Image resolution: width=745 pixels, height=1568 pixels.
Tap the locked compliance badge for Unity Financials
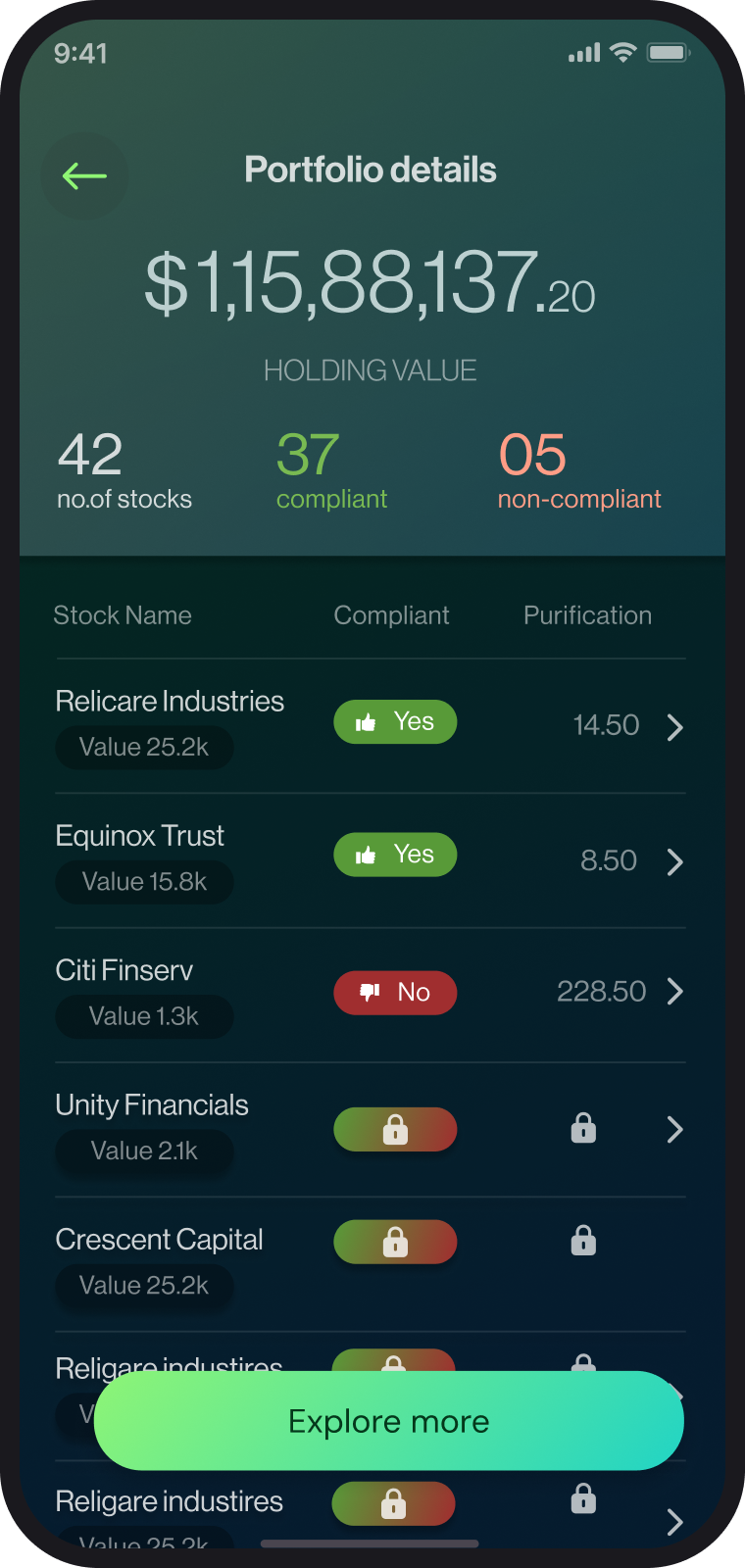point(395,1130)
